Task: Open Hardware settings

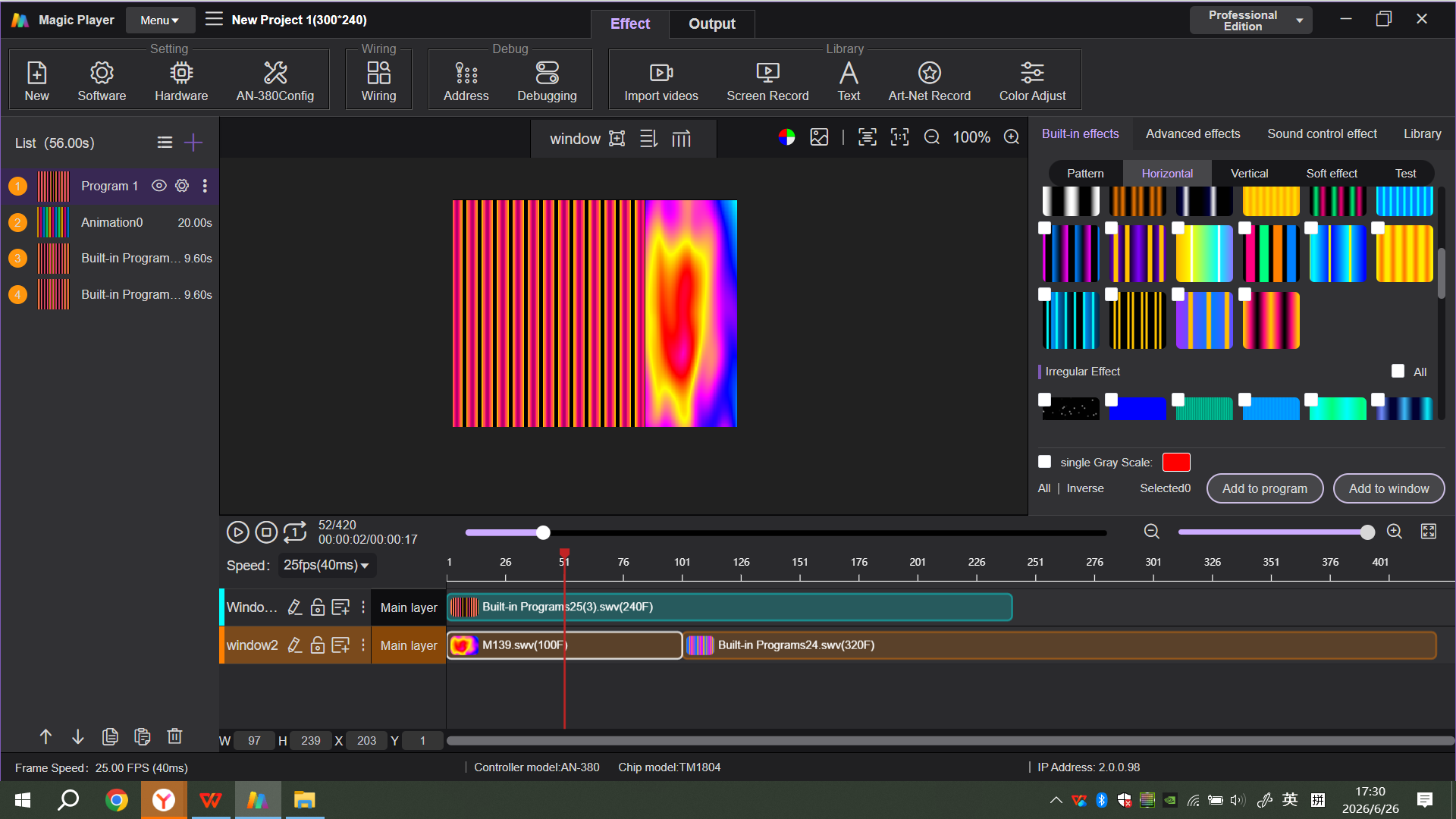Action: (x=181, y=80)
